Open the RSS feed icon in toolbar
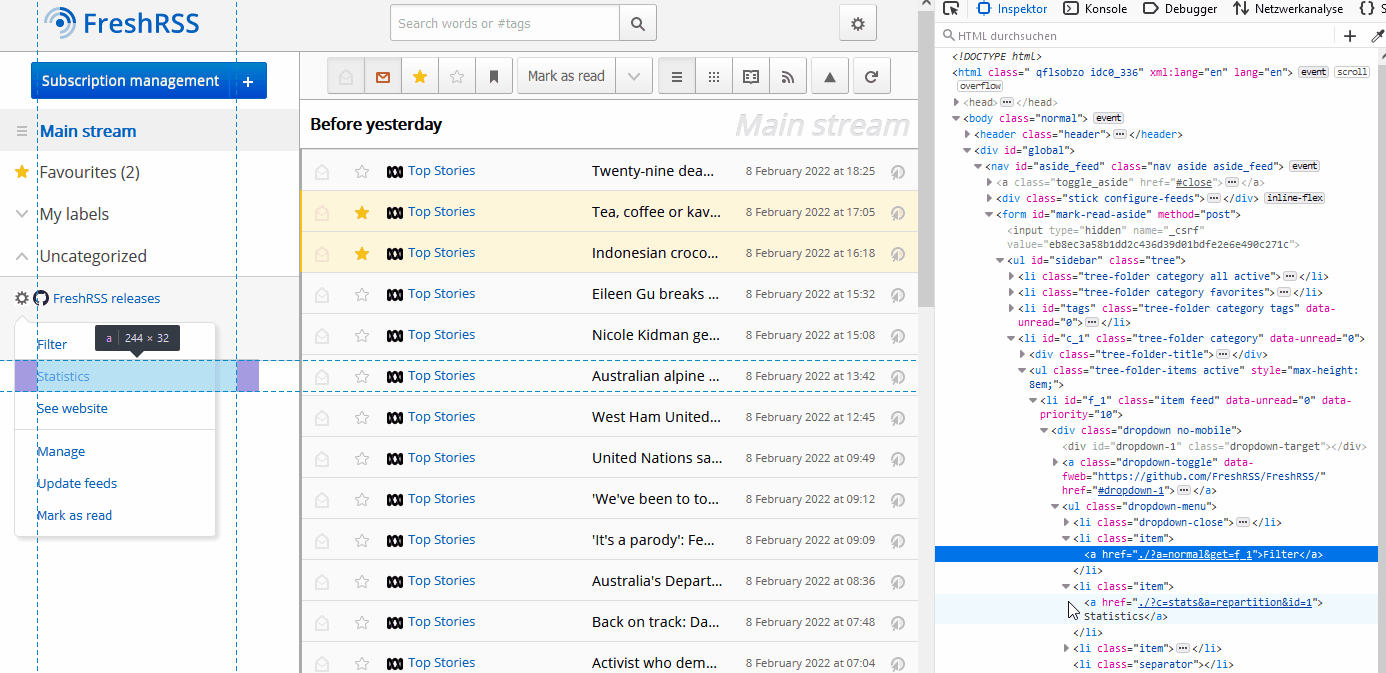This screenshot has height=673, width=1386. coord(788,76)
